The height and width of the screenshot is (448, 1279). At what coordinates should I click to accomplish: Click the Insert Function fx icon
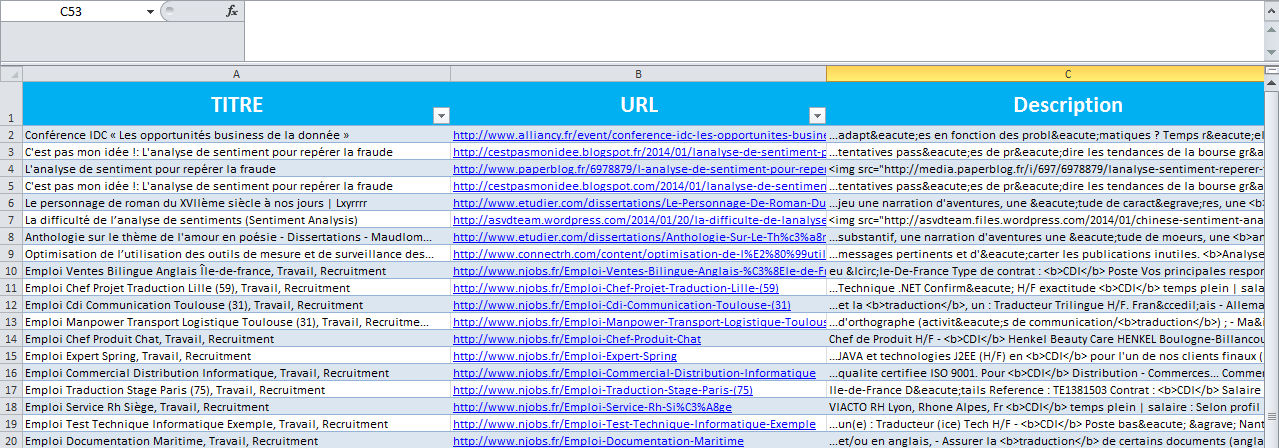(231, 11)
